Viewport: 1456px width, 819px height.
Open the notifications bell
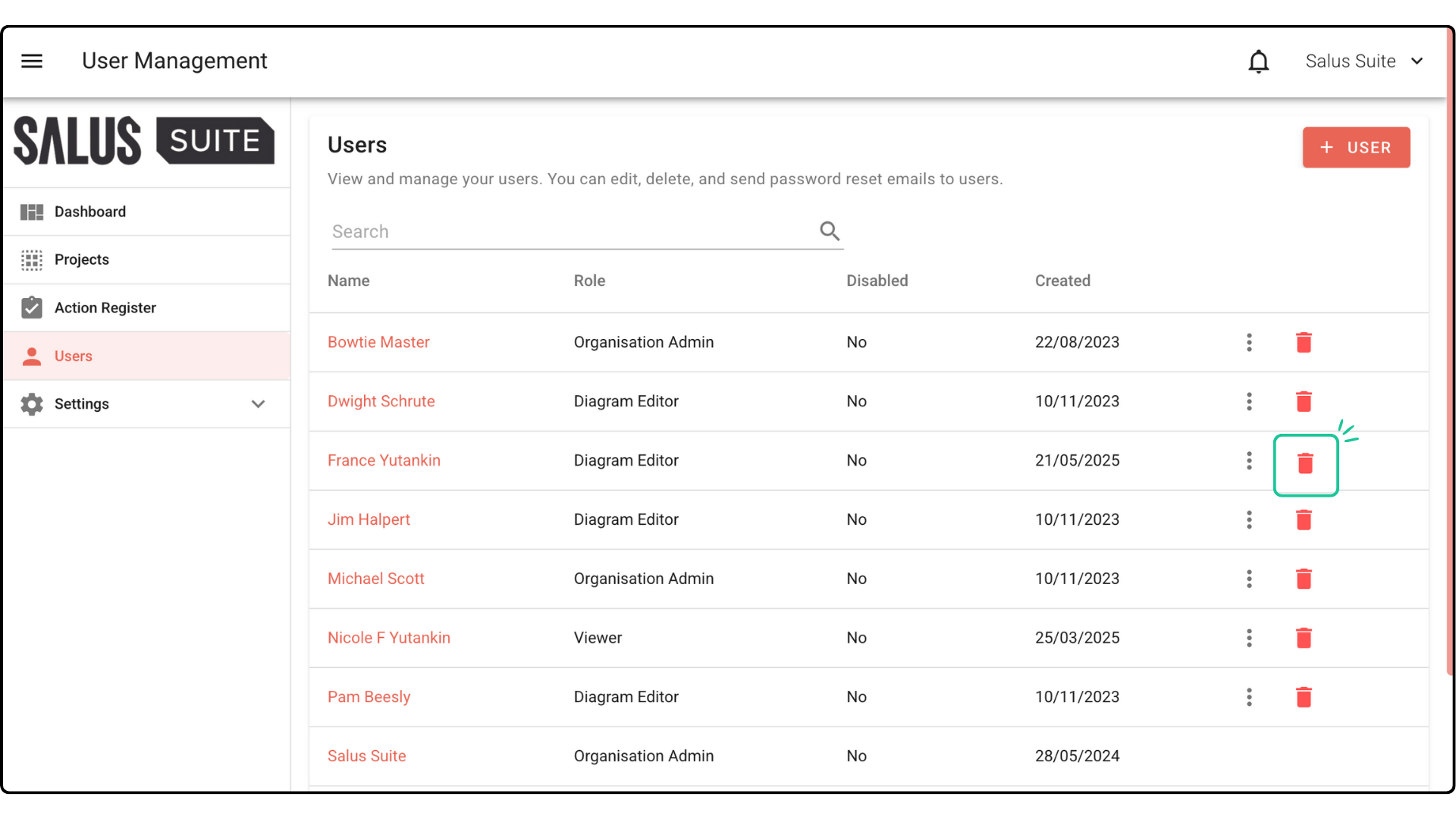[1258, 61]
